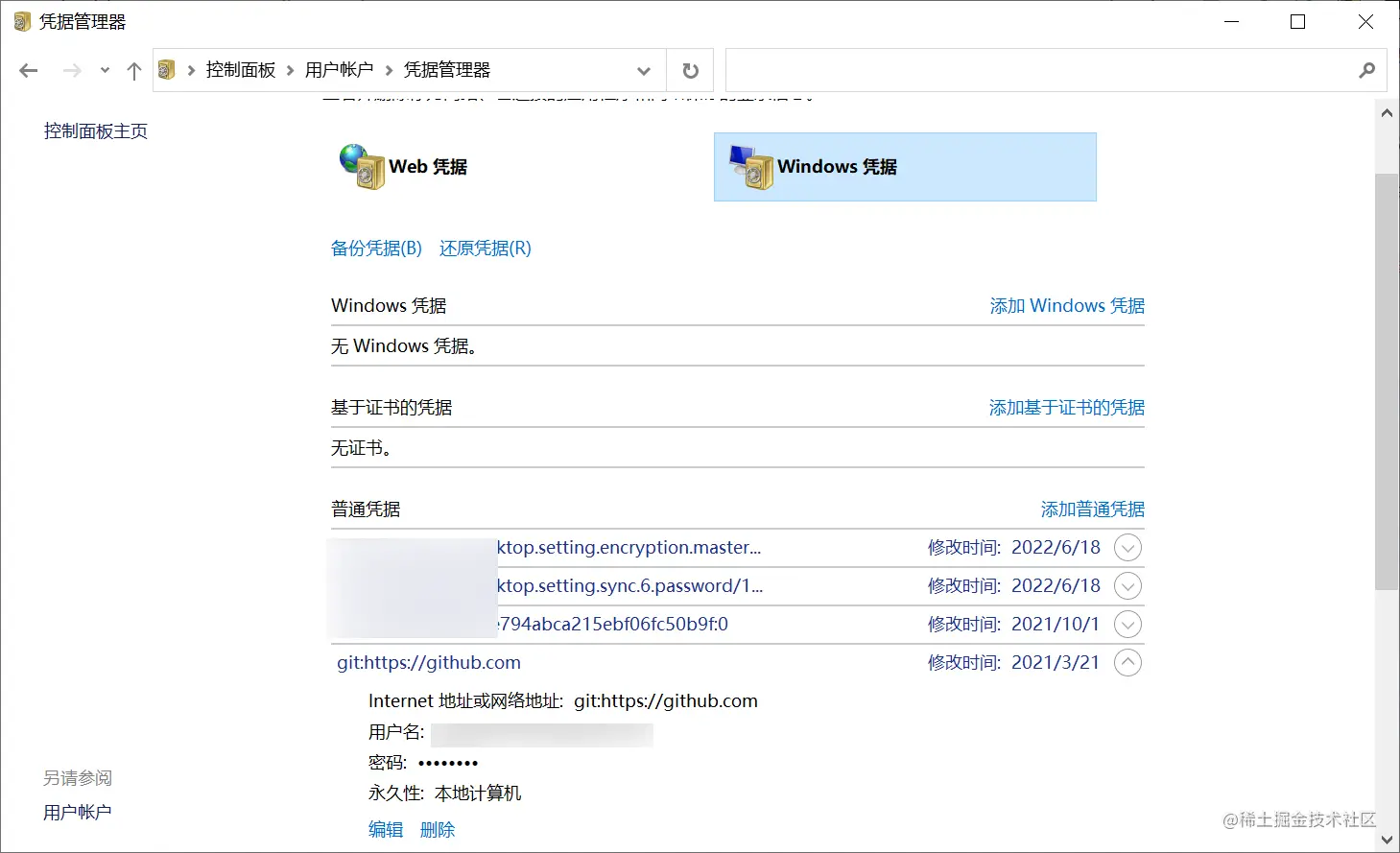Click breadcrumb chevron after 用户帐户
The image size is (1400, 853).
pos(389,70)
